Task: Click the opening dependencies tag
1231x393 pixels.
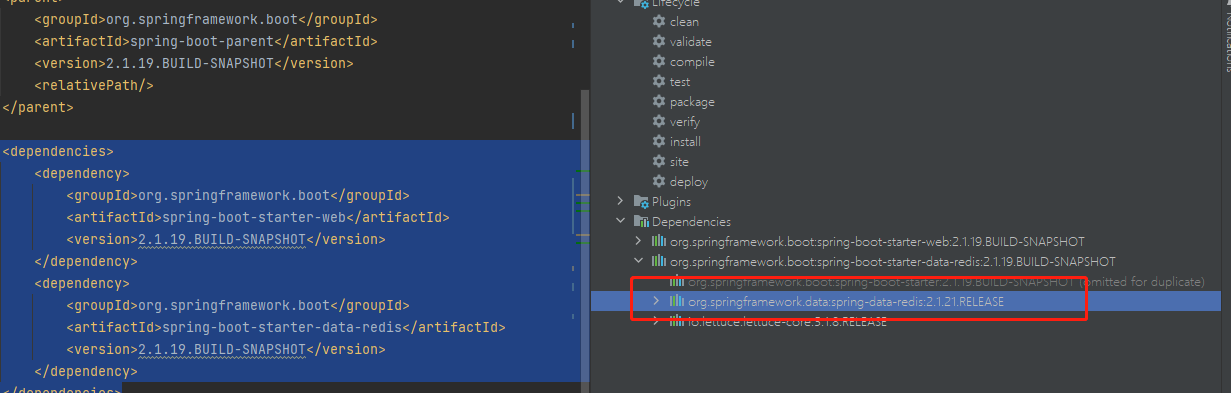Action: (58, 151)
